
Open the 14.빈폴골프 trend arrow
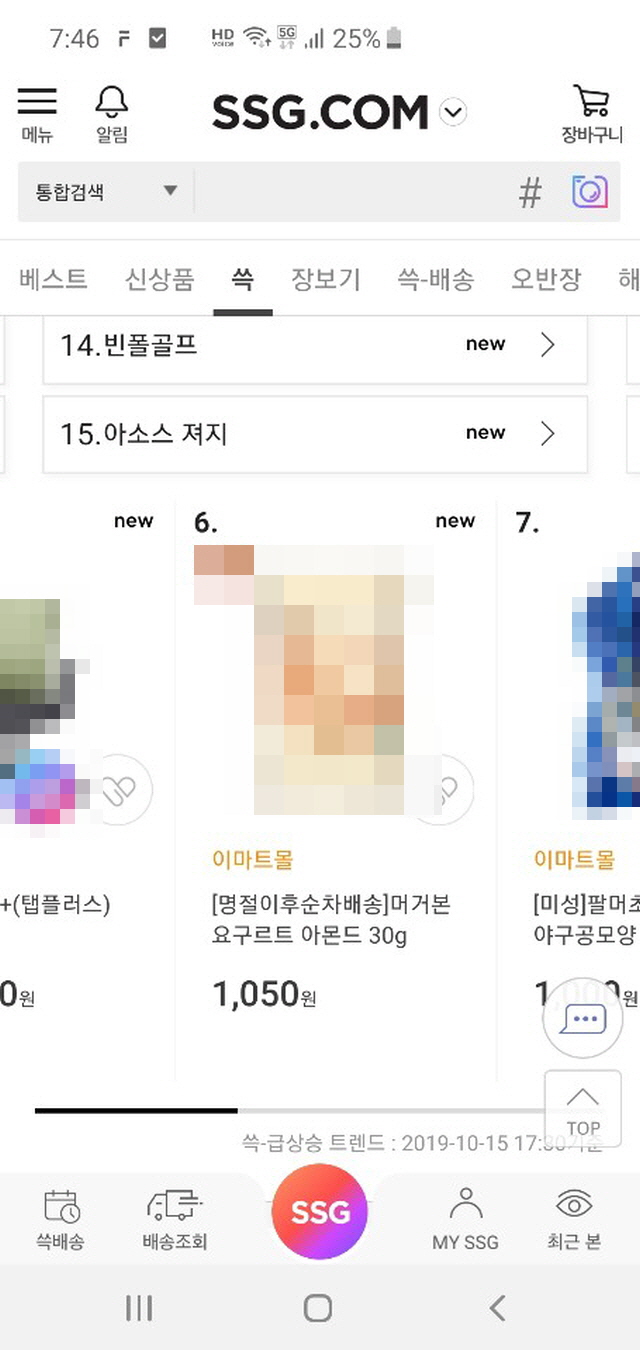[x=547, y=345]
